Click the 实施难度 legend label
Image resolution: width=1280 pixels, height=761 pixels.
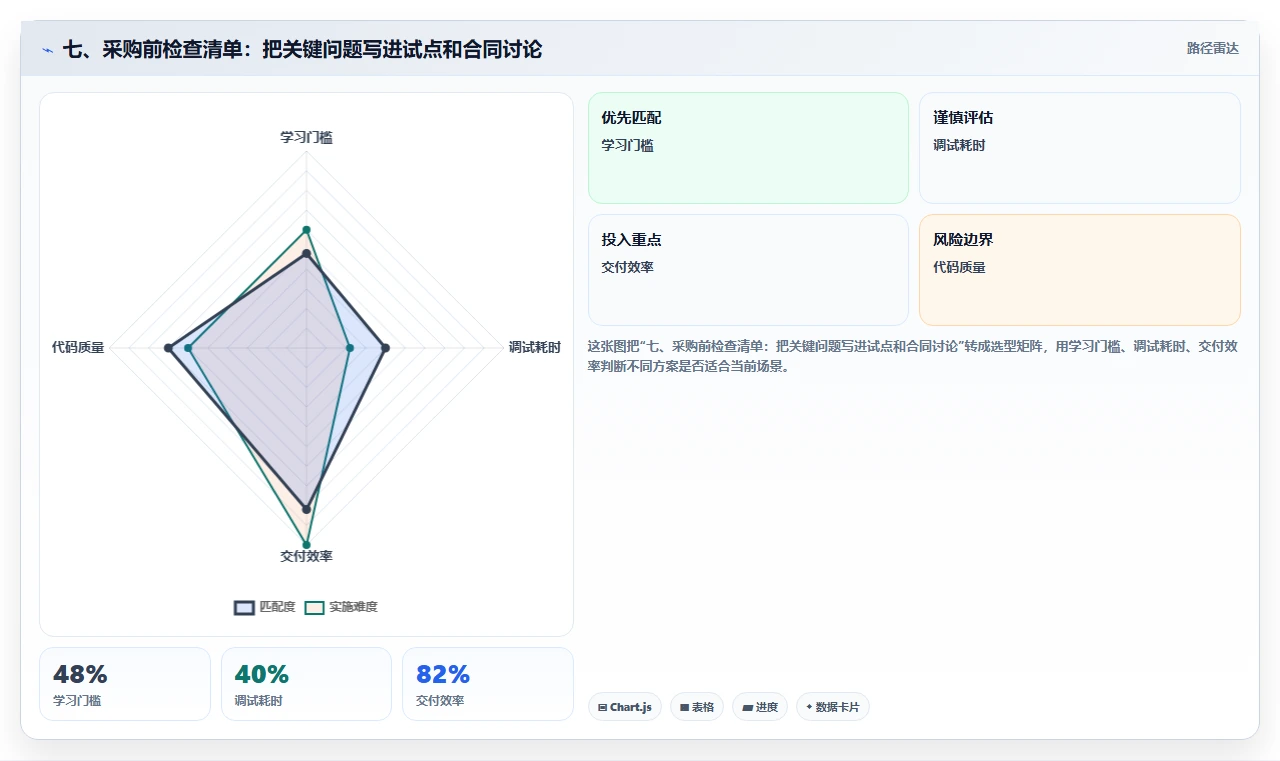353,607
